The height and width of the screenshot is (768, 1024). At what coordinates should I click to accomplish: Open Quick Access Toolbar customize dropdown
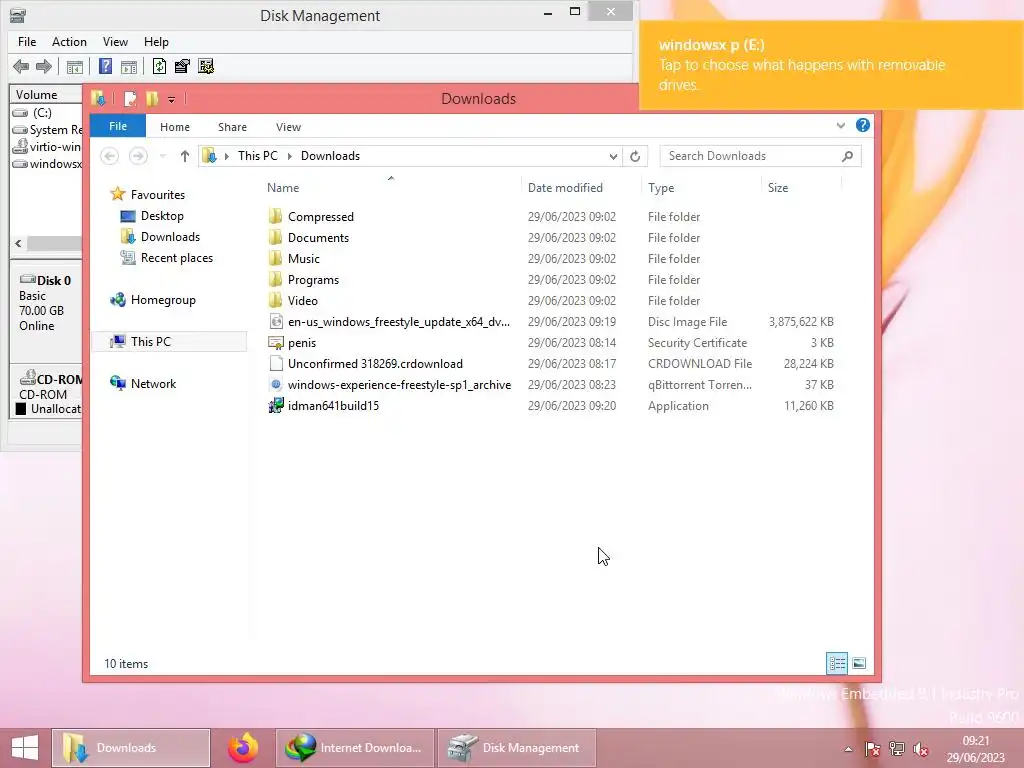171,99
